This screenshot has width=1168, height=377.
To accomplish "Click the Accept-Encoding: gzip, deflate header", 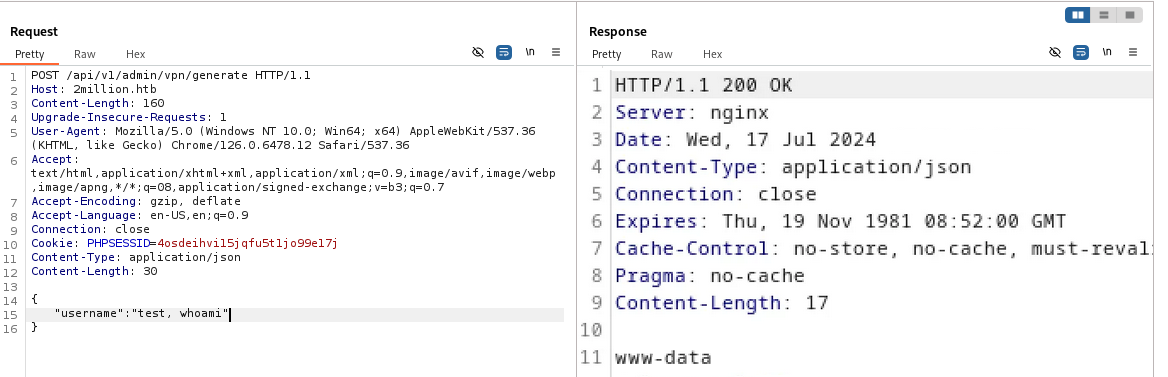I will 136,201.
